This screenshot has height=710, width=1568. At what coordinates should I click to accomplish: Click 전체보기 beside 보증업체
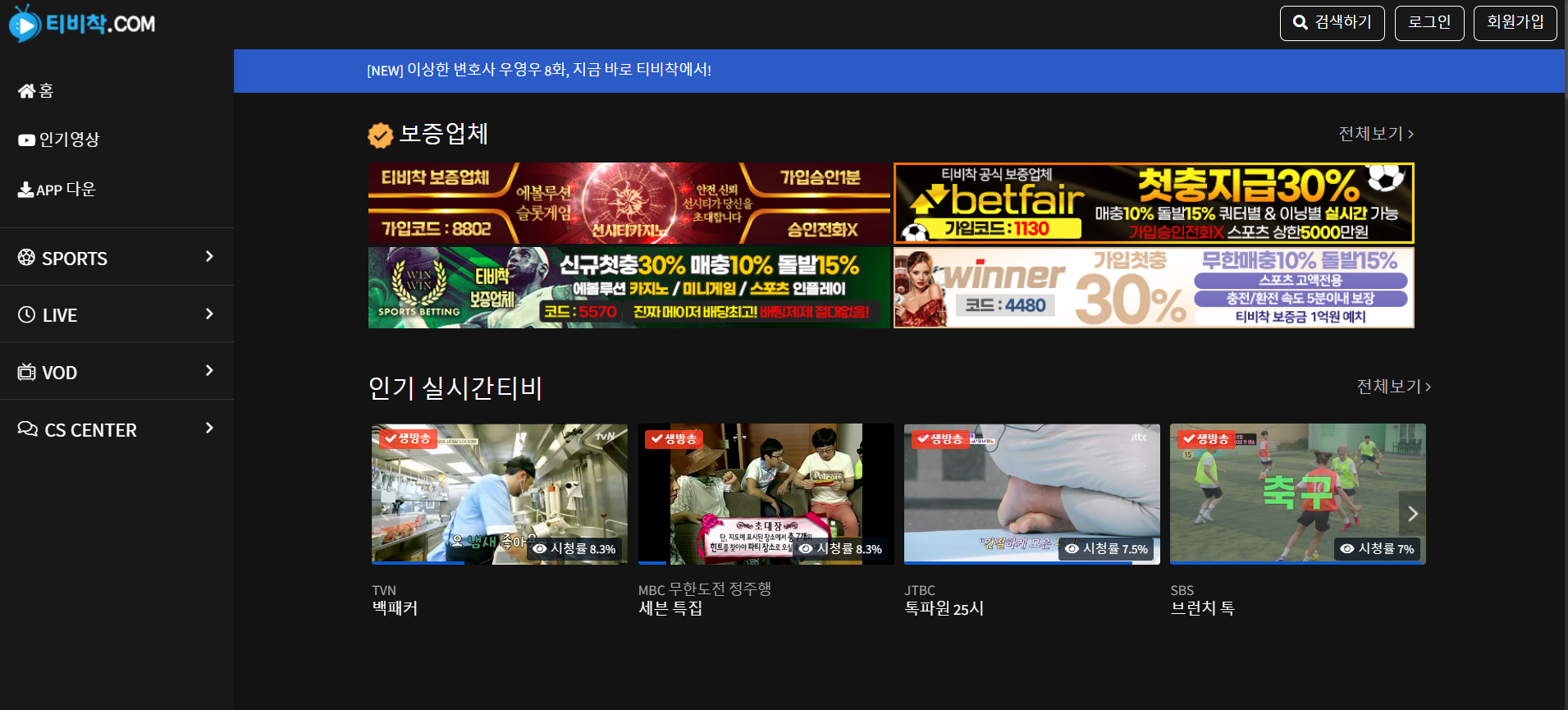1376,133
